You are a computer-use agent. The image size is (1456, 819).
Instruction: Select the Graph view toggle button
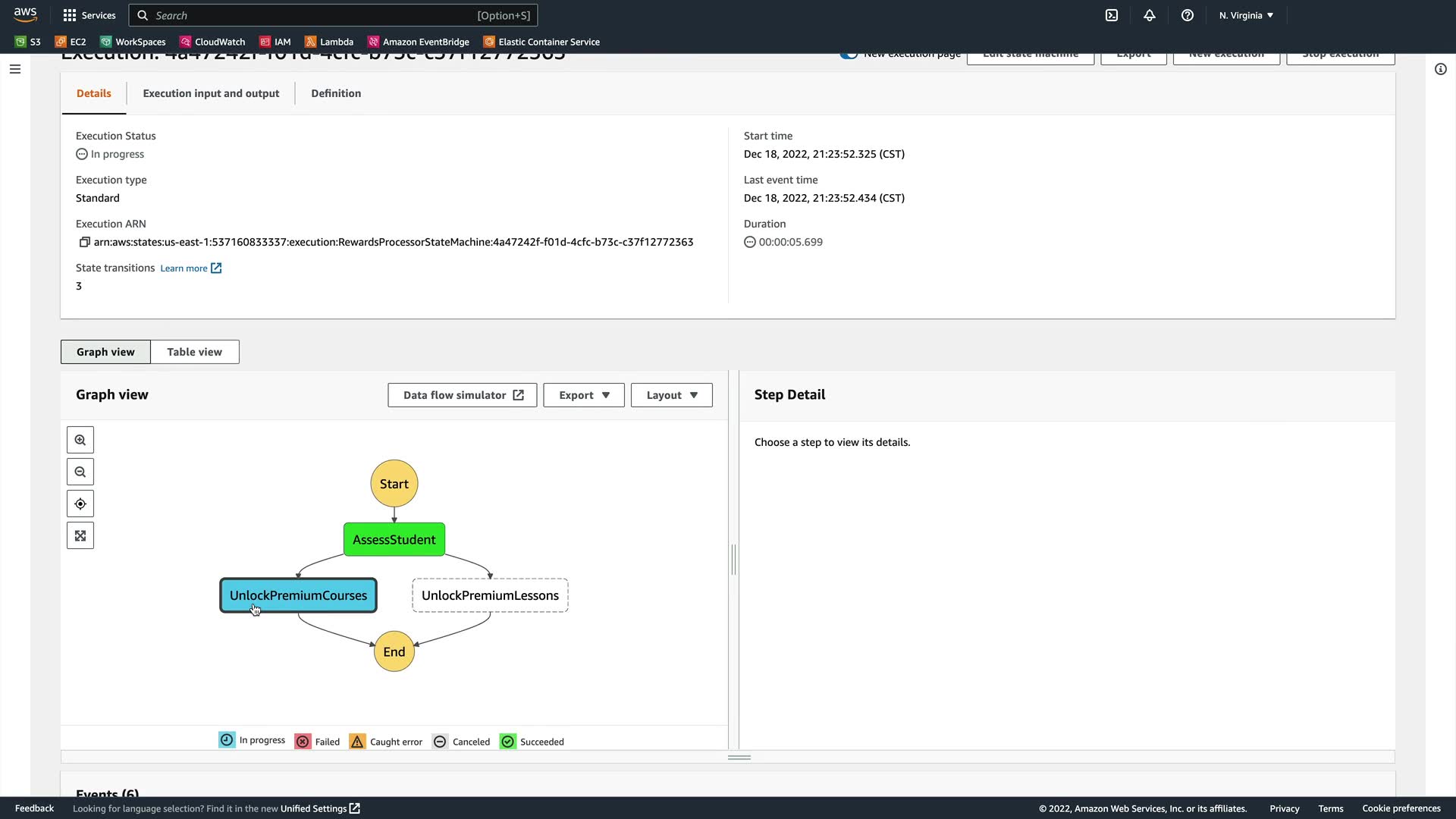tap(105, 352)
